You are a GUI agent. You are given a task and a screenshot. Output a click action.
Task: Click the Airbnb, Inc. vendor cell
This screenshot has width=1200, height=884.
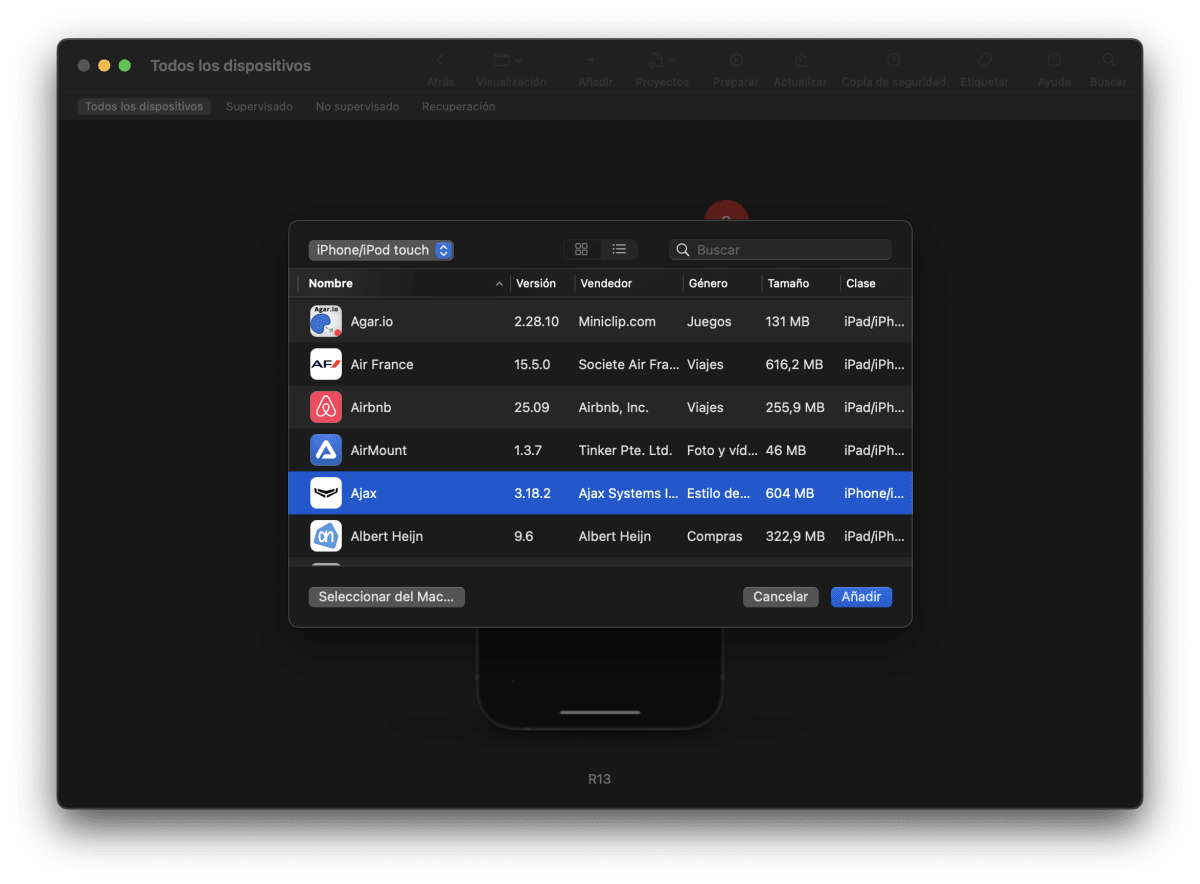tap(614, 408)
